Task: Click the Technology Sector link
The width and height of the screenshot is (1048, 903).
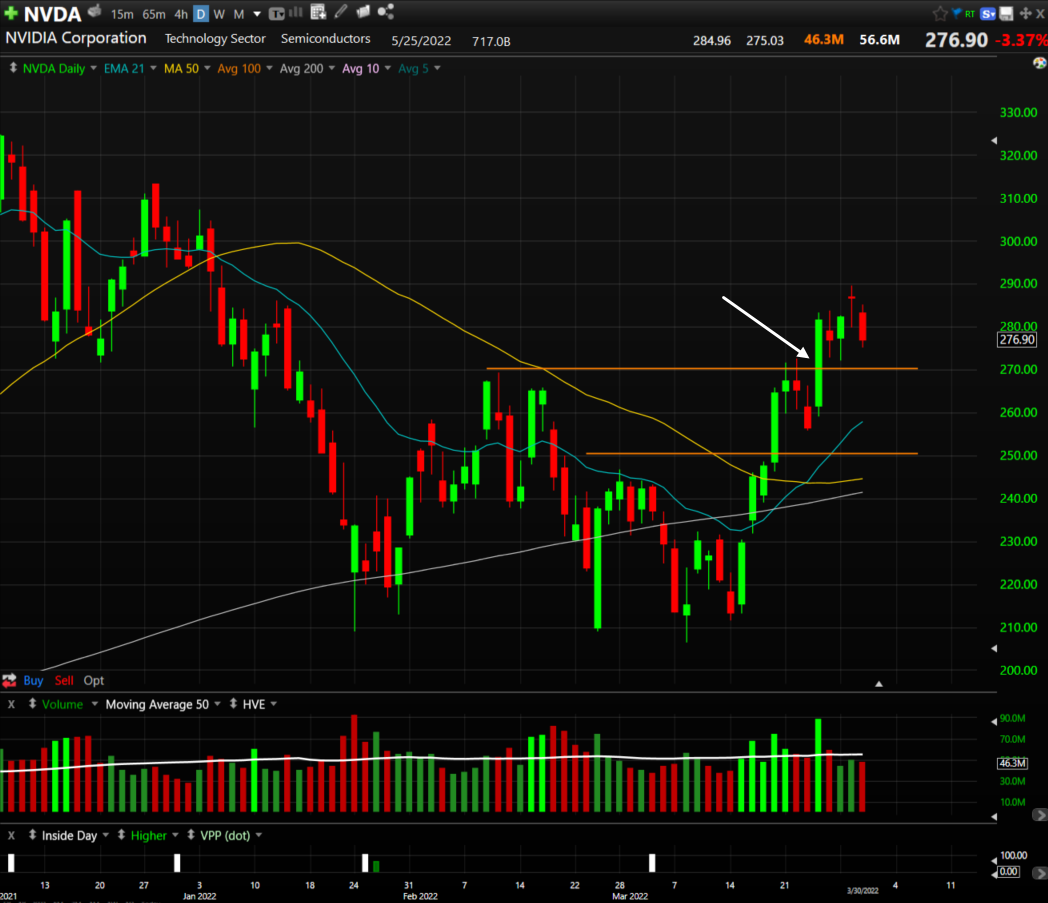Action: [215, 39]
